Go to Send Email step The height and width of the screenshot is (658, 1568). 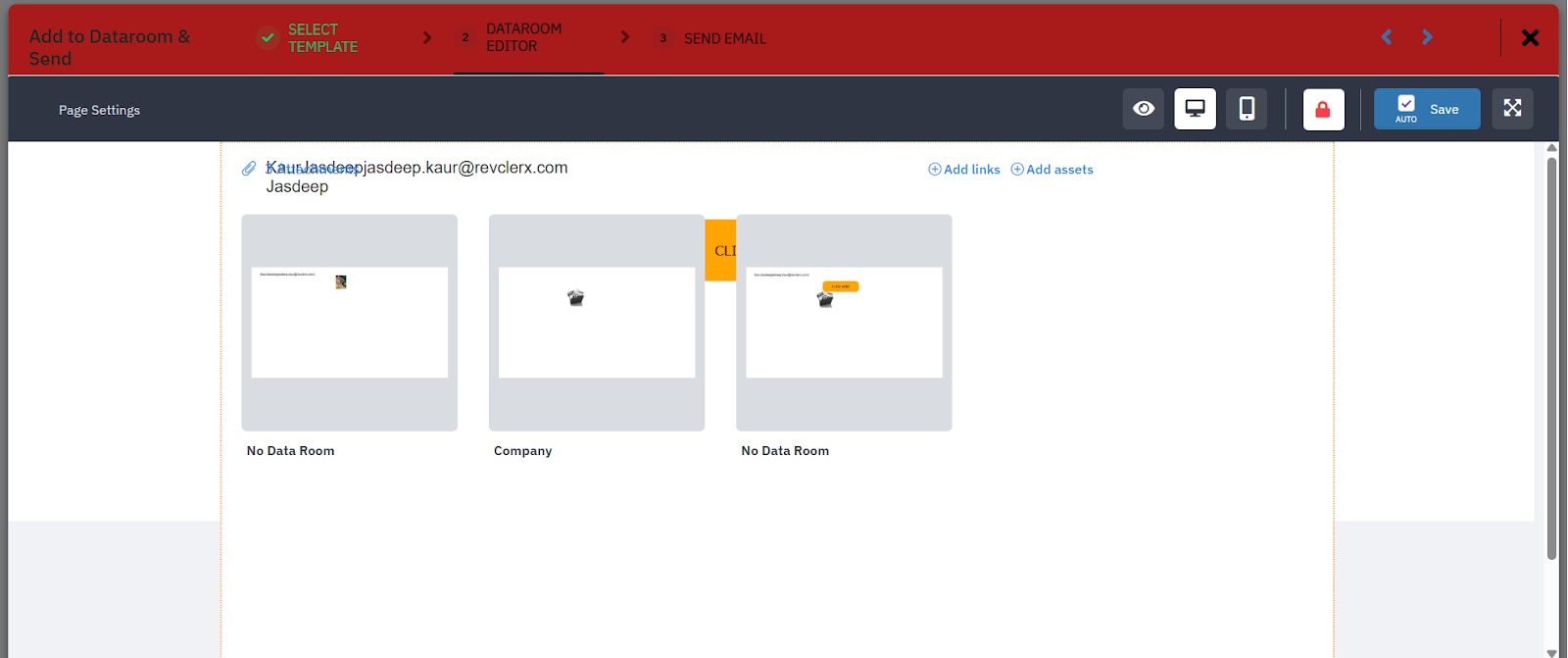coord(724,39)
